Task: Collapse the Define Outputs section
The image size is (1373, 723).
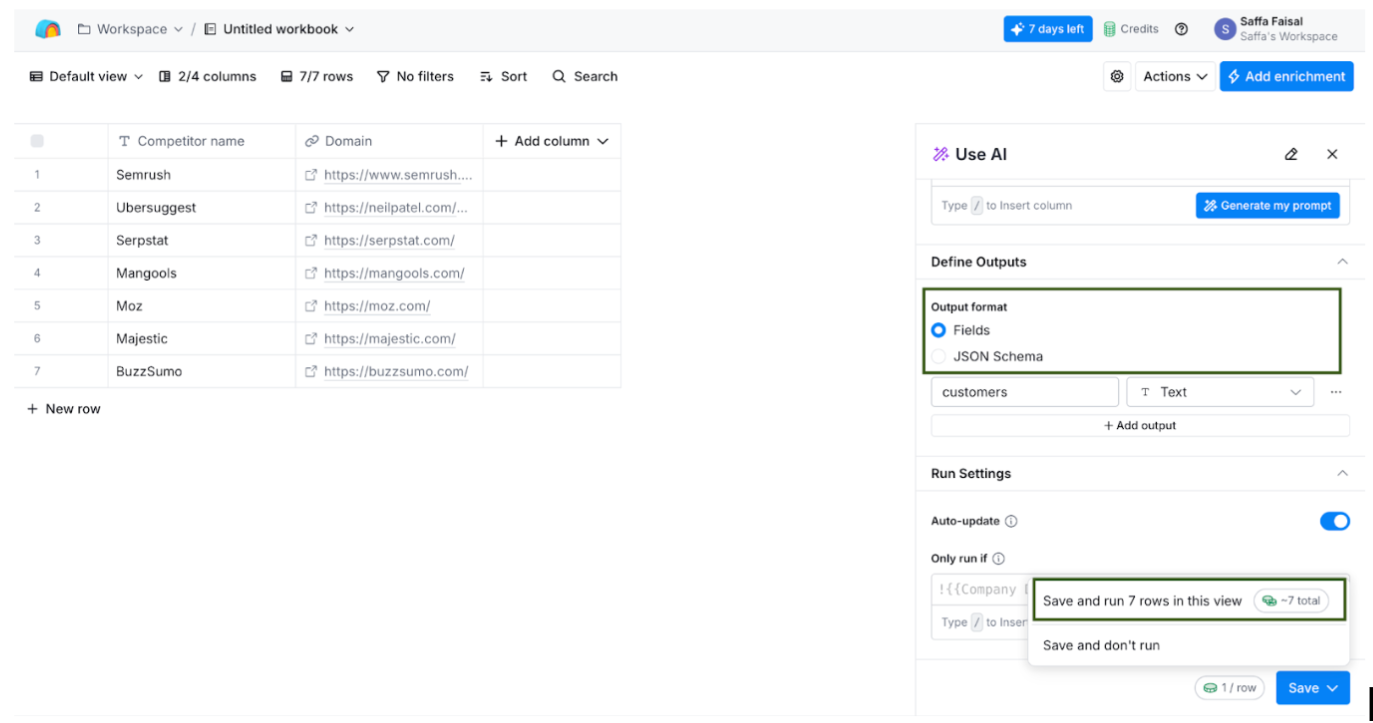Action: click(1342, 262)
